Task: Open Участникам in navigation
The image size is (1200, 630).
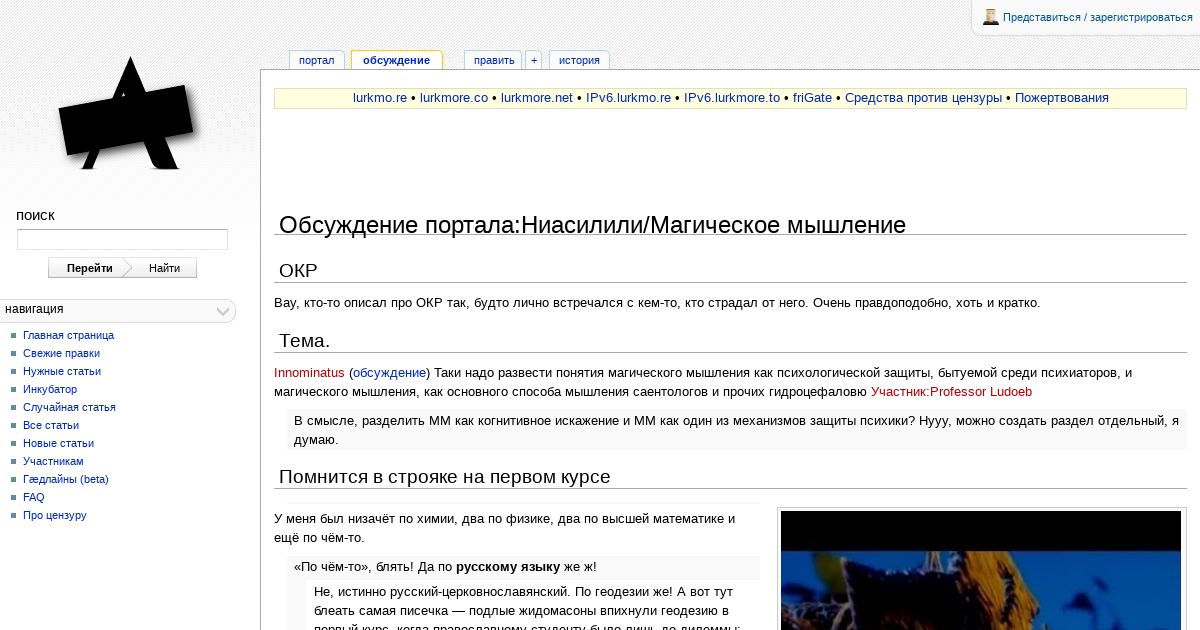Action: click(53, 461)
